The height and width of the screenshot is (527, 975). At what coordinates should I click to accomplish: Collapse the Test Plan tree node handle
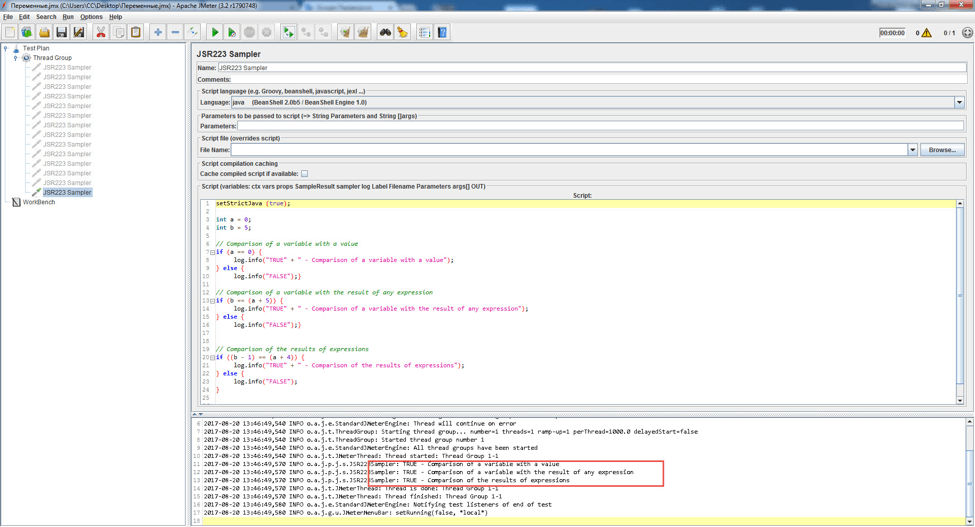6,48
